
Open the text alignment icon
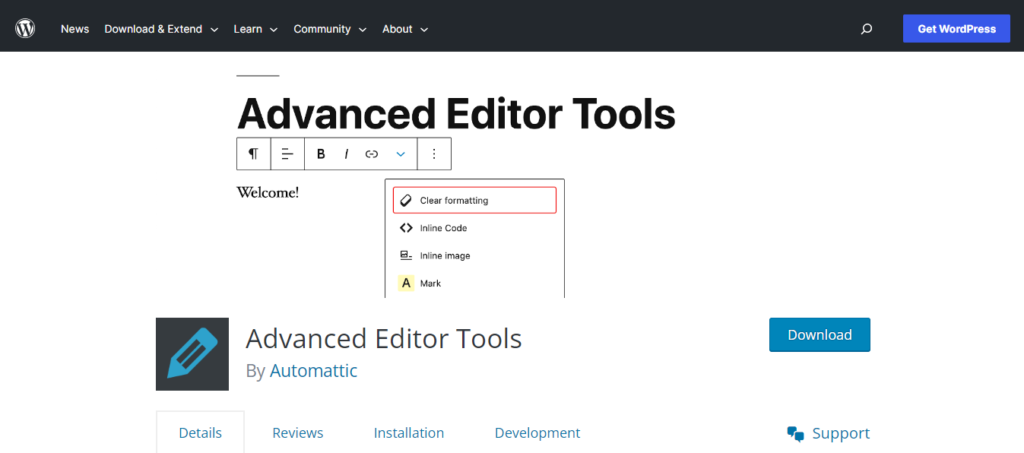point(287,154)
